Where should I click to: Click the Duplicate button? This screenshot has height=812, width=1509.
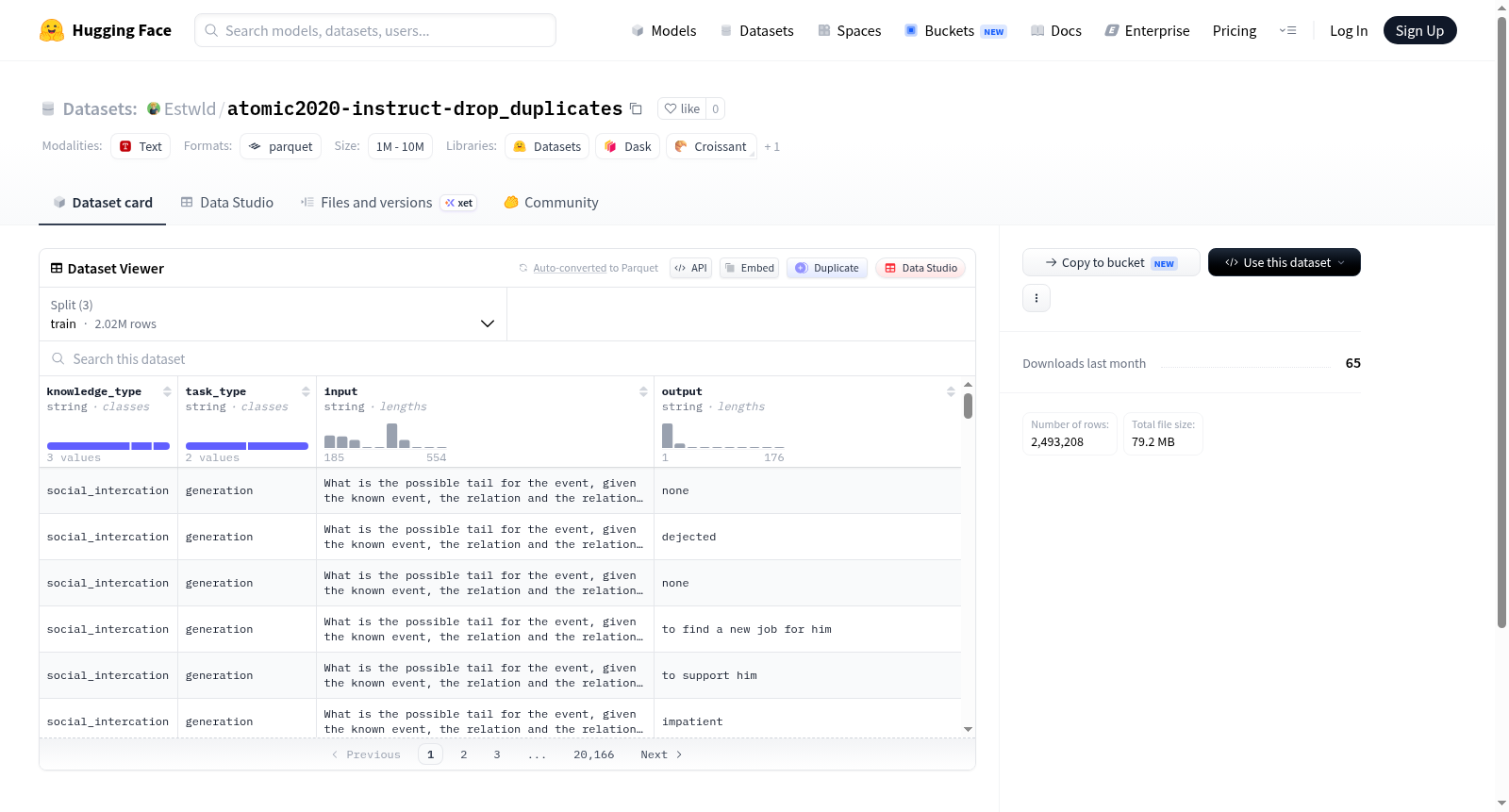click(827, 268)
